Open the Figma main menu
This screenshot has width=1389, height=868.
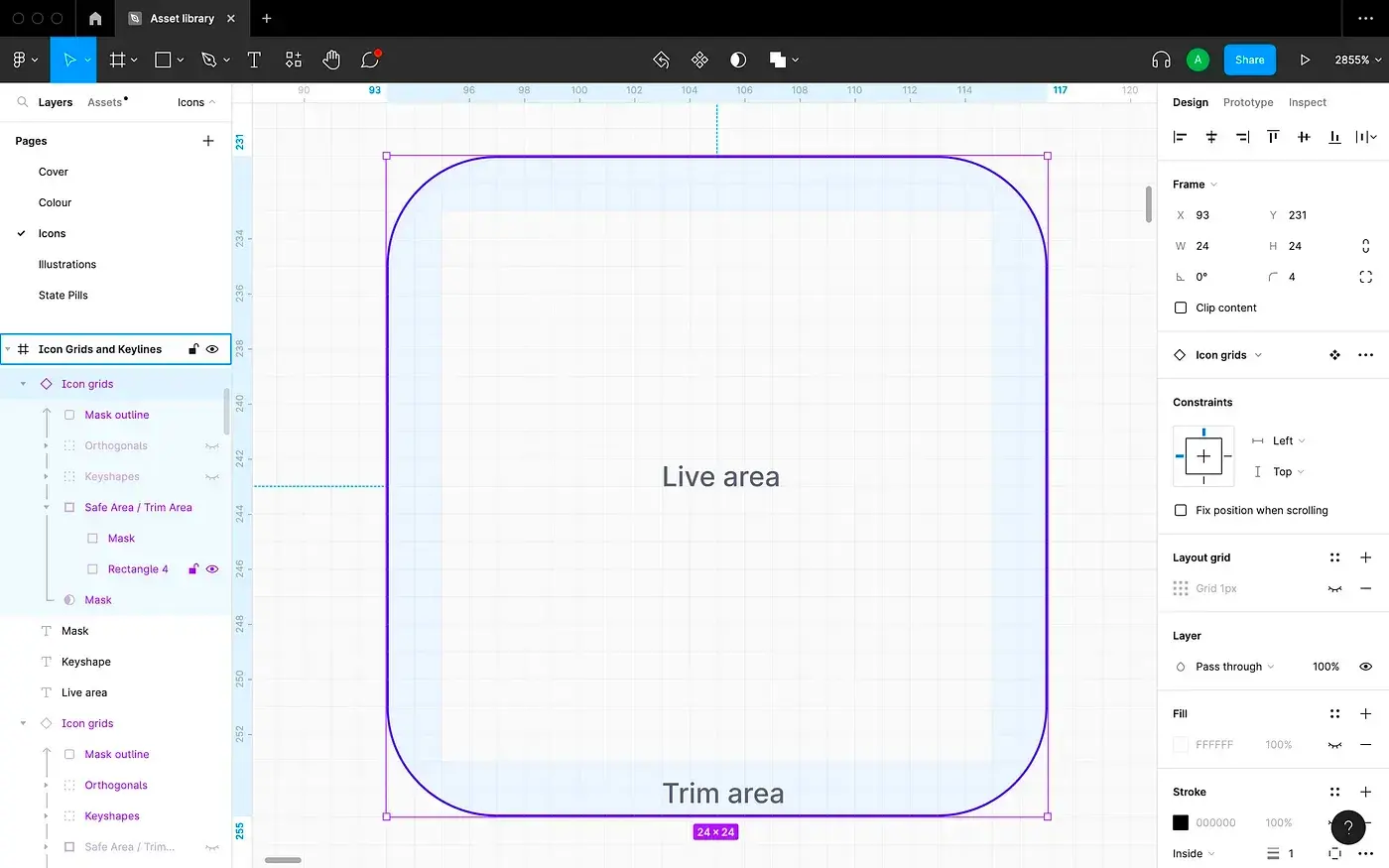click(25, 60)
